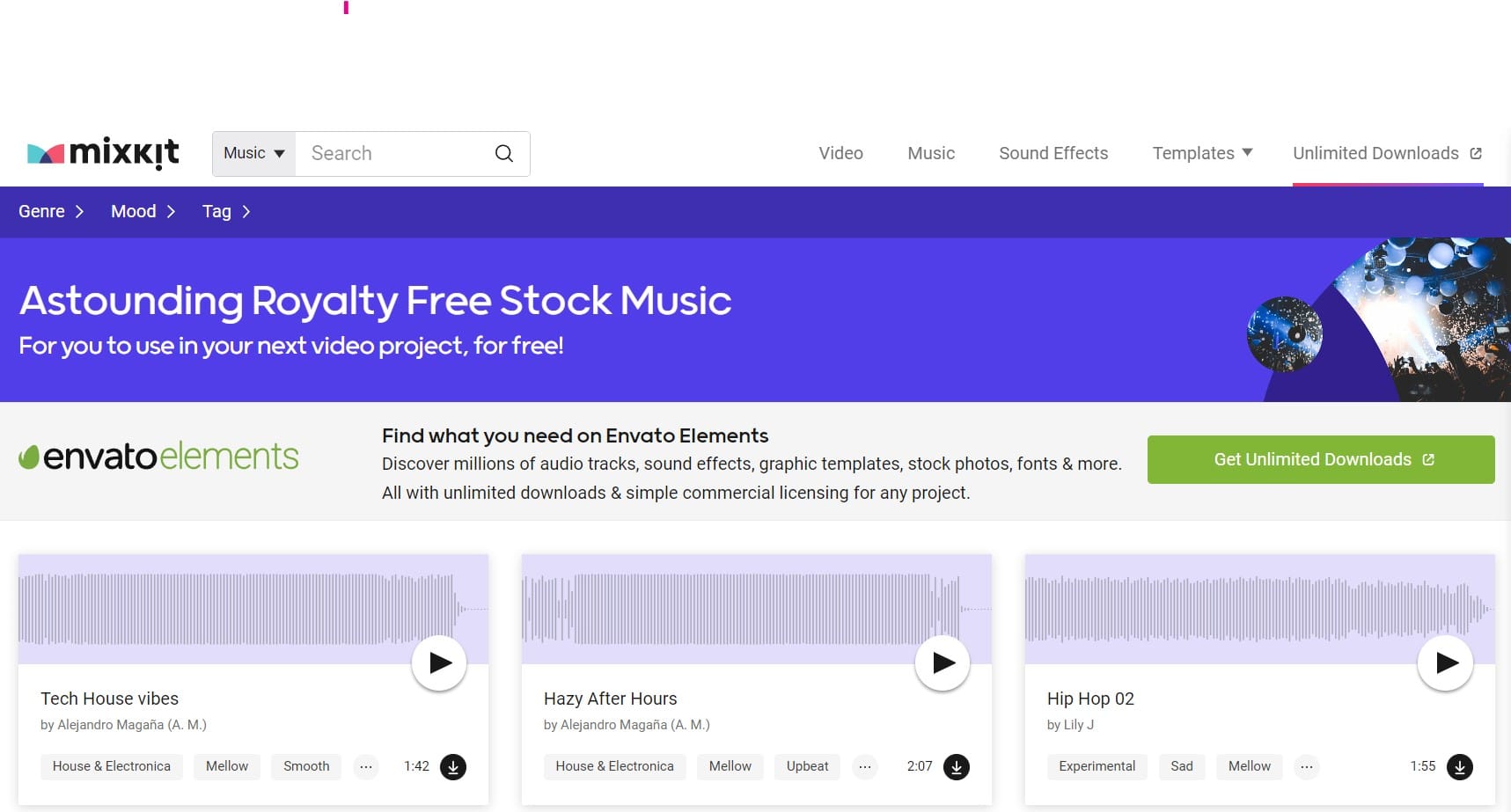Show more tags for Hip Hop 02
1511x812 pixels.
click(x=1307, y=767)
